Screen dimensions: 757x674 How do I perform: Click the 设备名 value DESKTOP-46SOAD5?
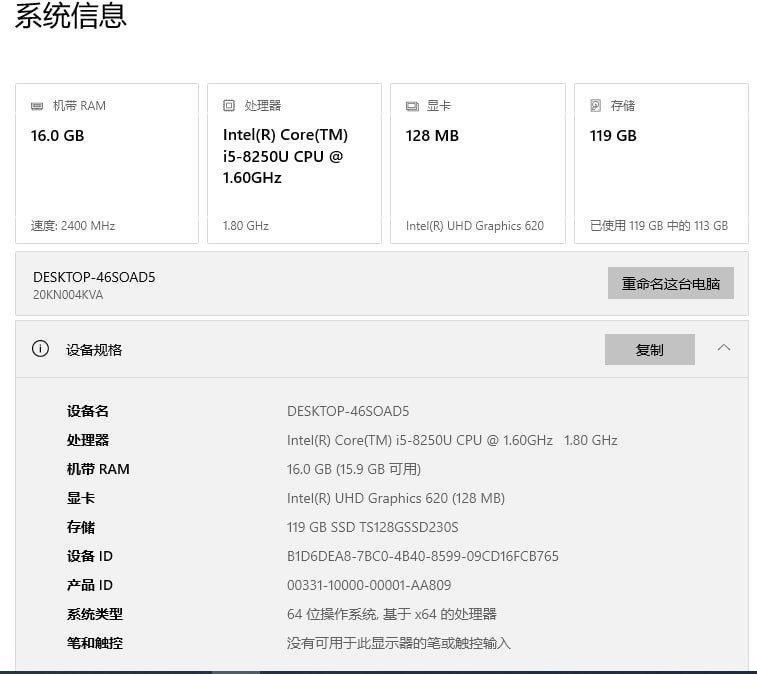tap(348, 411)
